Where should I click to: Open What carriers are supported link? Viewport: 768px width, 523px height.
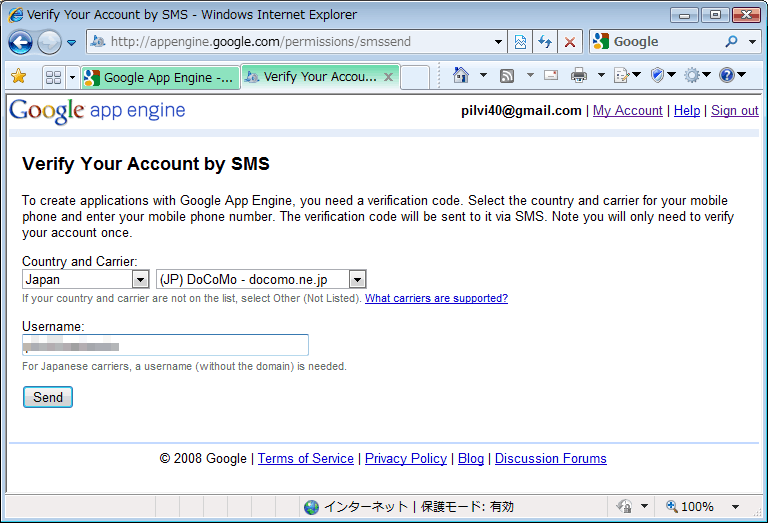436,298
